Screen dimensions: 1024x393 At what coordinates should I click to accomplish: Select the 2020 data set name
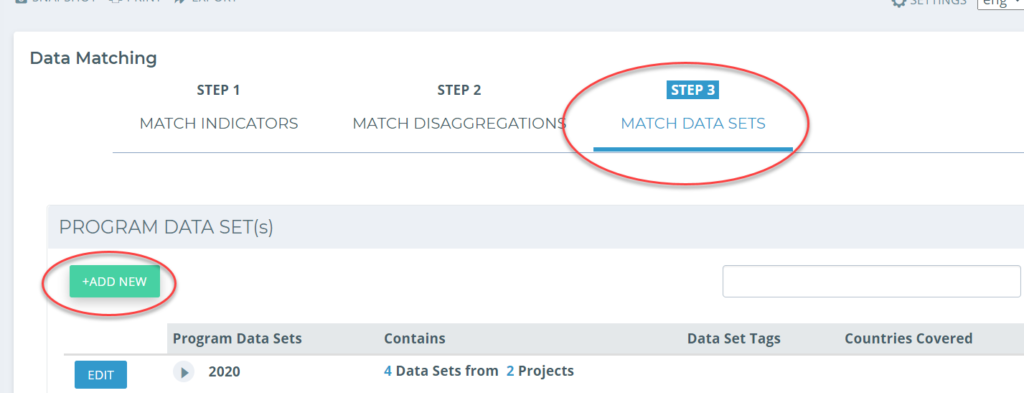(x=225, y=371)
